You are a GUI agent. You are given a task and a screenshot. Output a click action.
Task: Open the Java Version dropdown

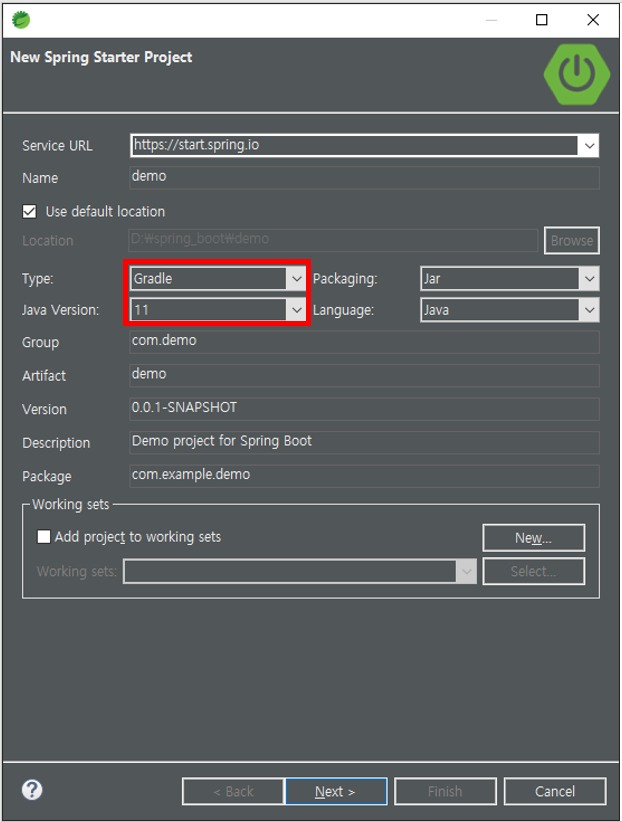pyautogui.click(x=218, y=310)
